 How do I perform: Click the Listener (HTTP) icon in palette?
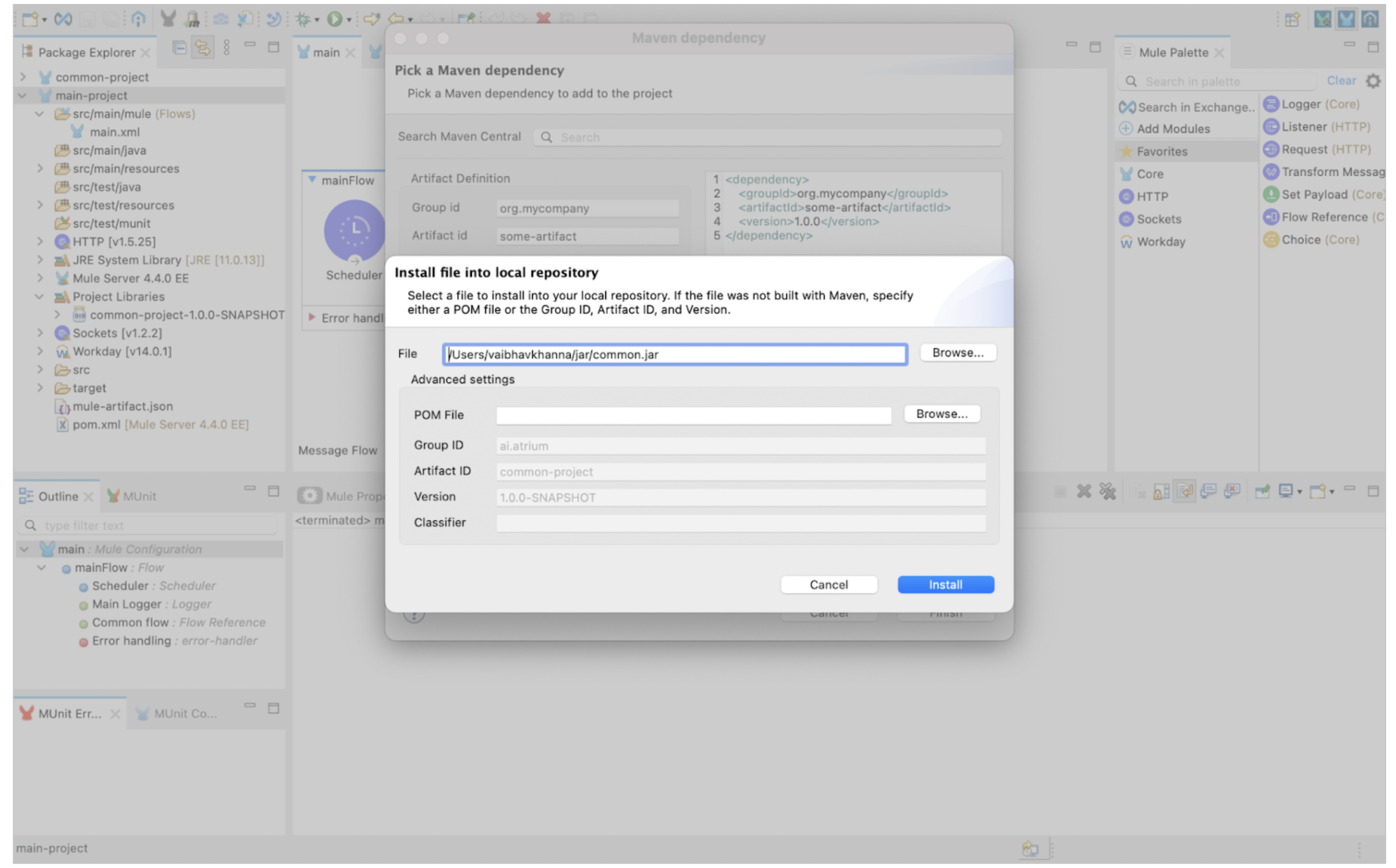1272,126
